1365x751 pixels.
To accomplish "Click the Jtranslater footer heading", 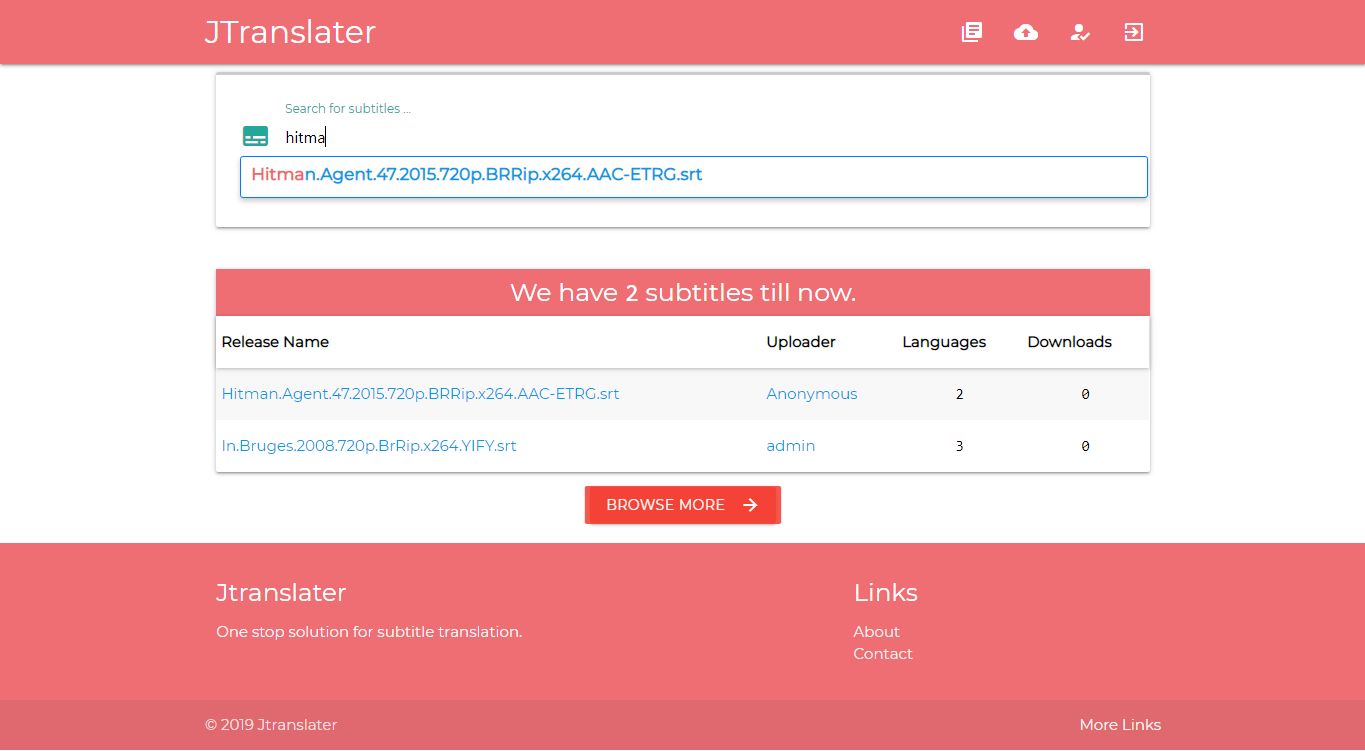I will pos(281,593).
